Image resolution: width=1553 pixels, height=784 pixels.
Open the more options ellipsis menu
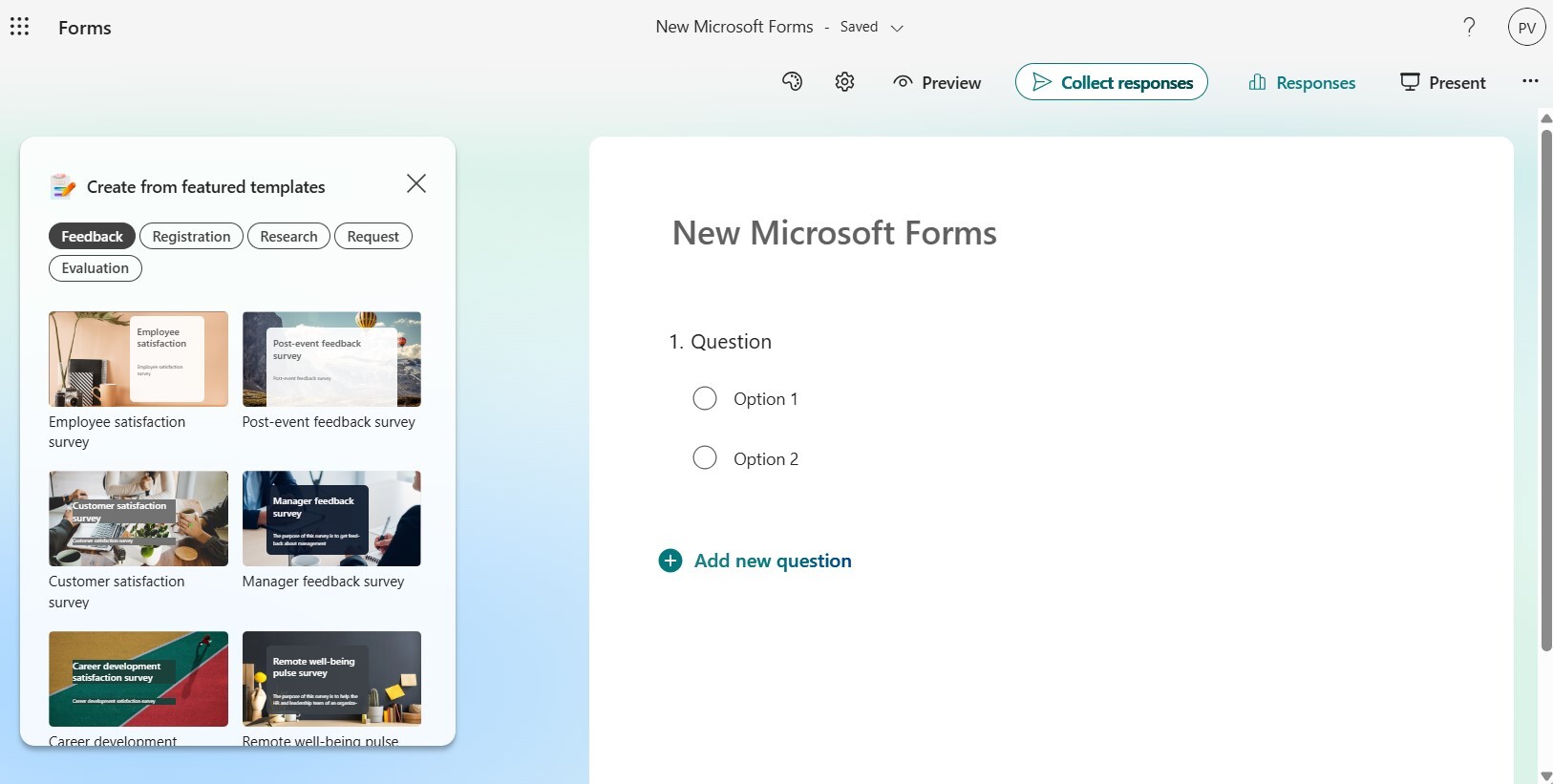tap(1530, 81)
